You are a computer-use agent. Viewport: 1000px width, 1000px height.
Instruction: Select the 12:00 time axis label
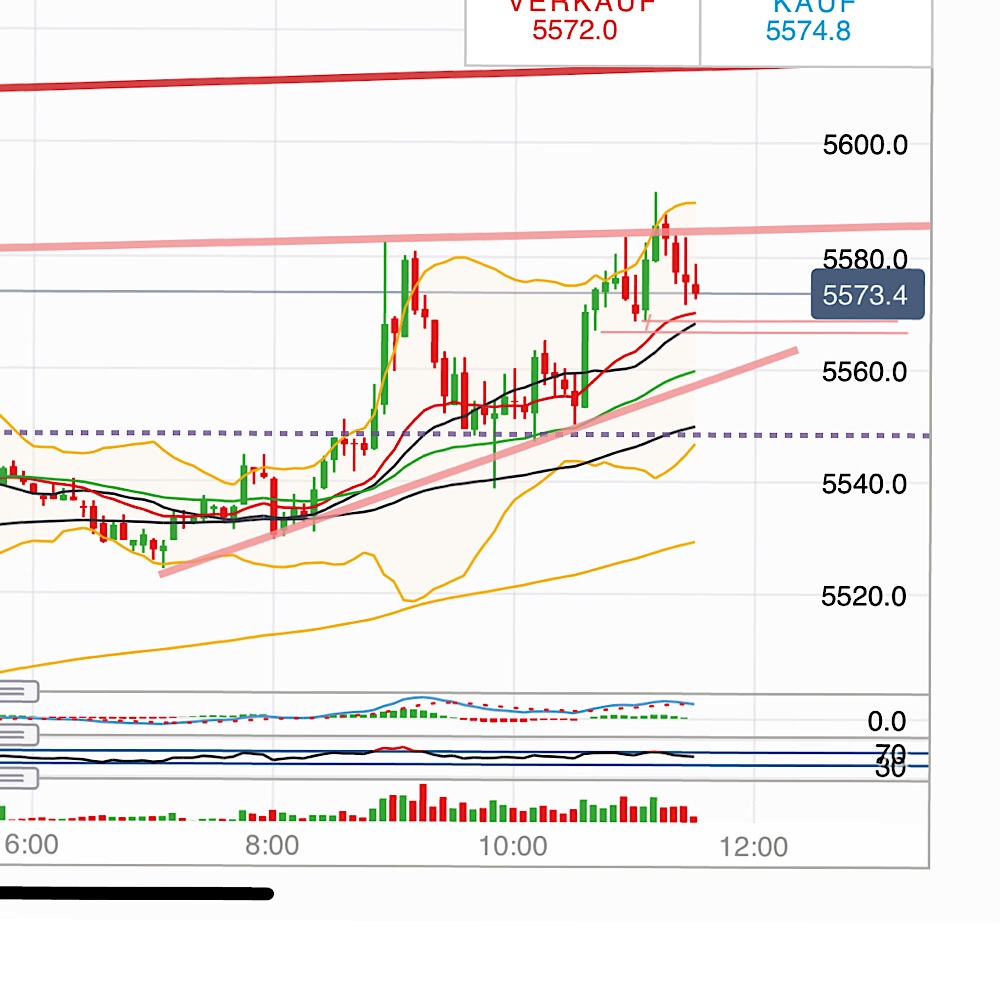point(755,845)
